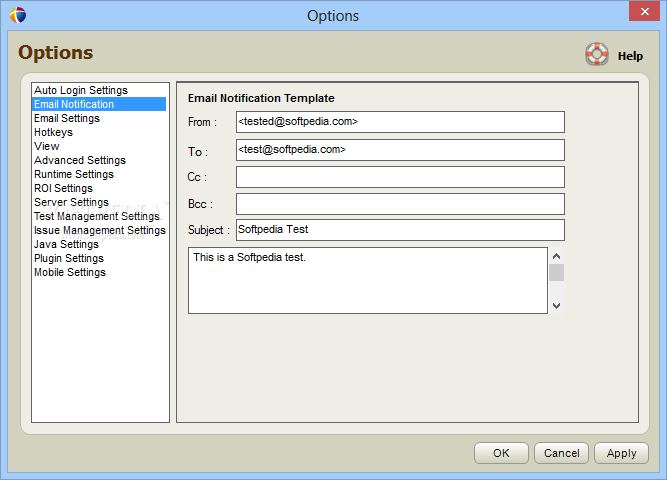Image resolution: width=667 pixels, height=480 pixels.
Task: Click the 'Email Notification Template' heading
Action: tap(261, 98)
